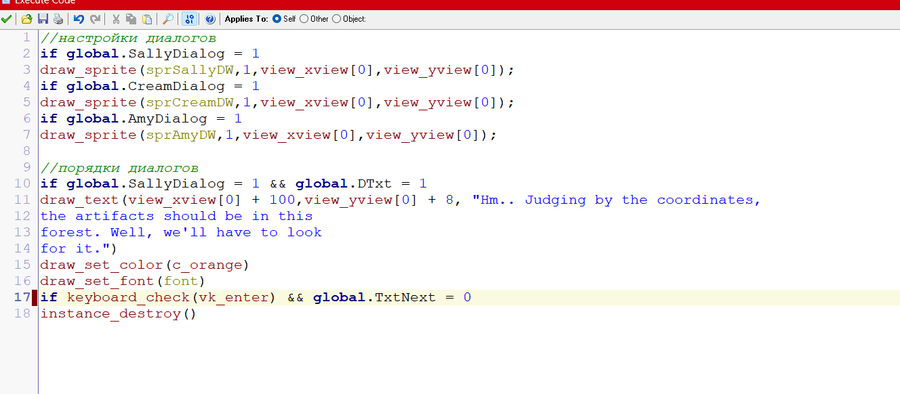Screen dimensions: 900x394
Task: Open find with the magnifier icon
Action: click(168, 19)
